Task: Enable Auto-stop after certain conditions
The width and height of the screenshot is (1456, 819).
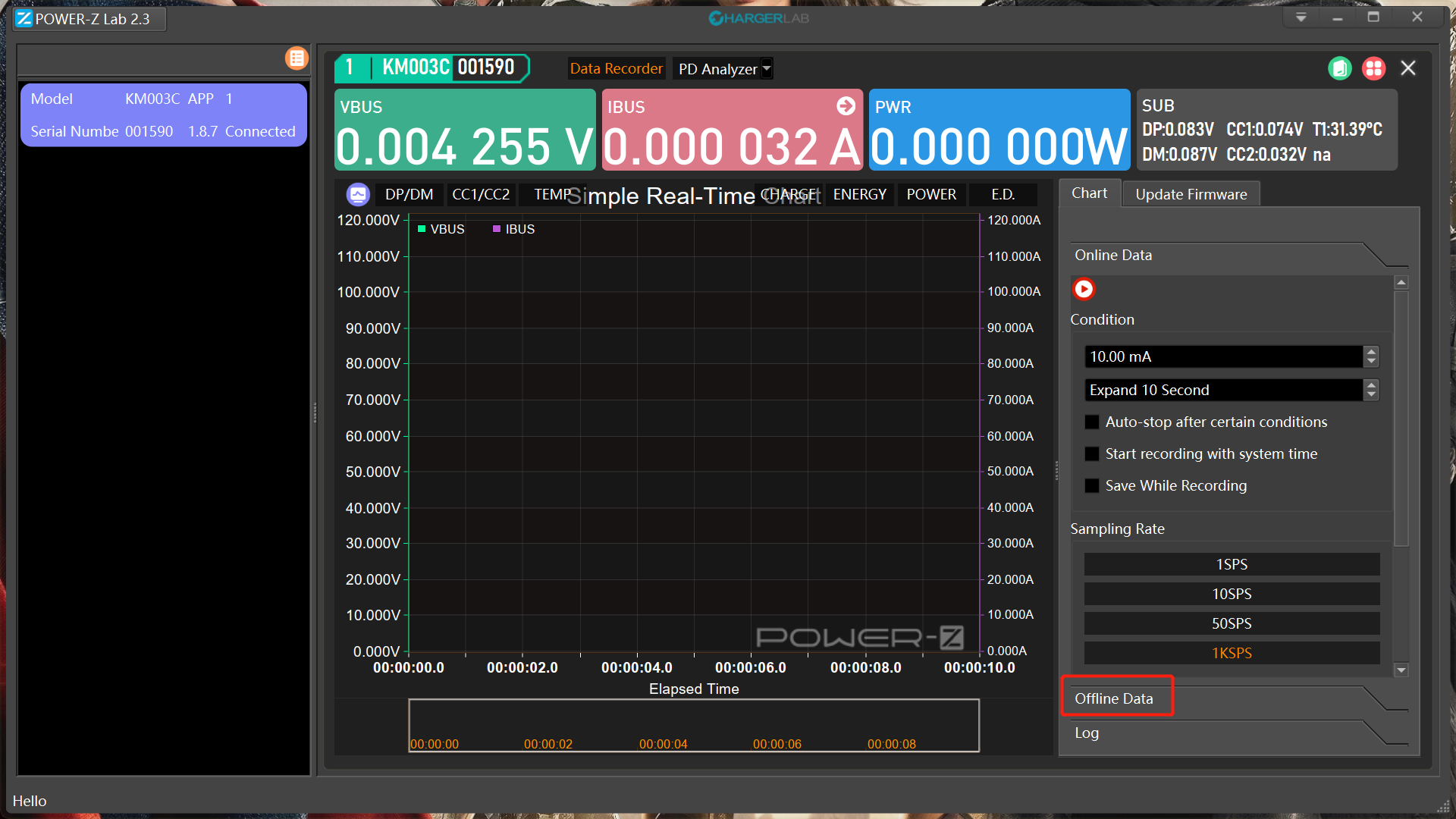Action: tap(1092, 422)
